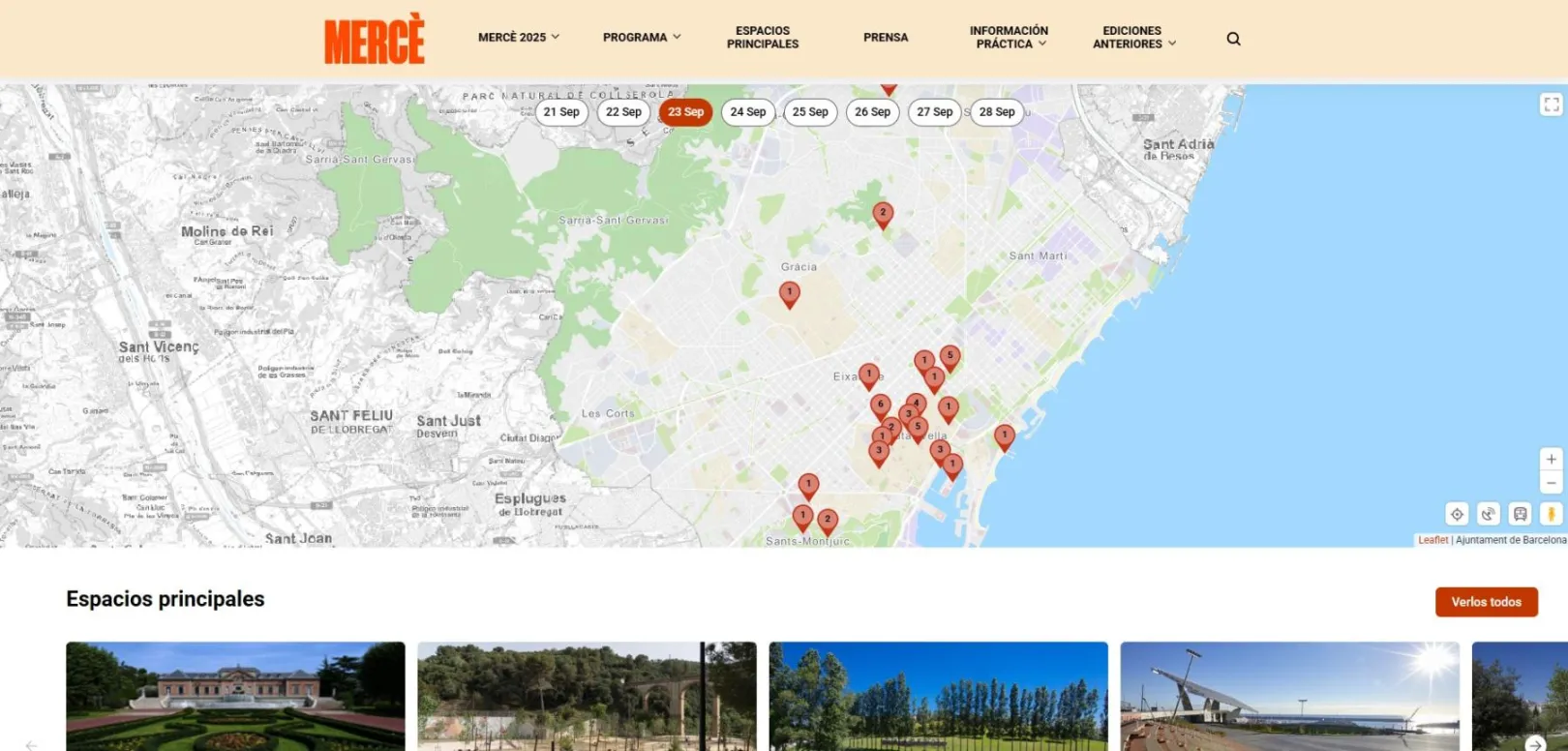
Task: Zoom in on the map
Action: pos(1551,459)
